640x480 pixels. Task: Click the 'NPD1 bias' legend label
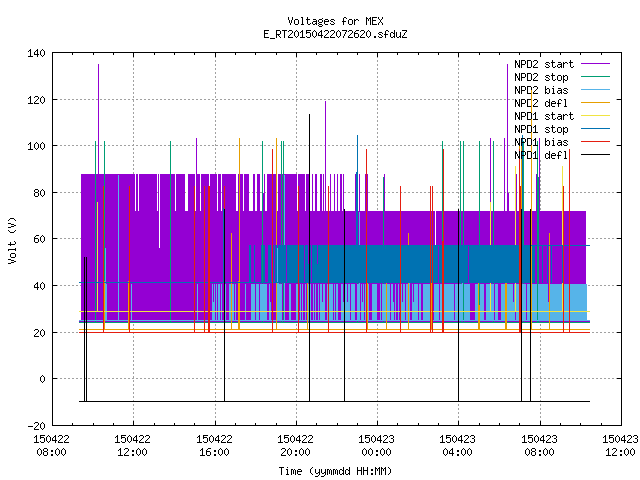click(x=541, y=142)
